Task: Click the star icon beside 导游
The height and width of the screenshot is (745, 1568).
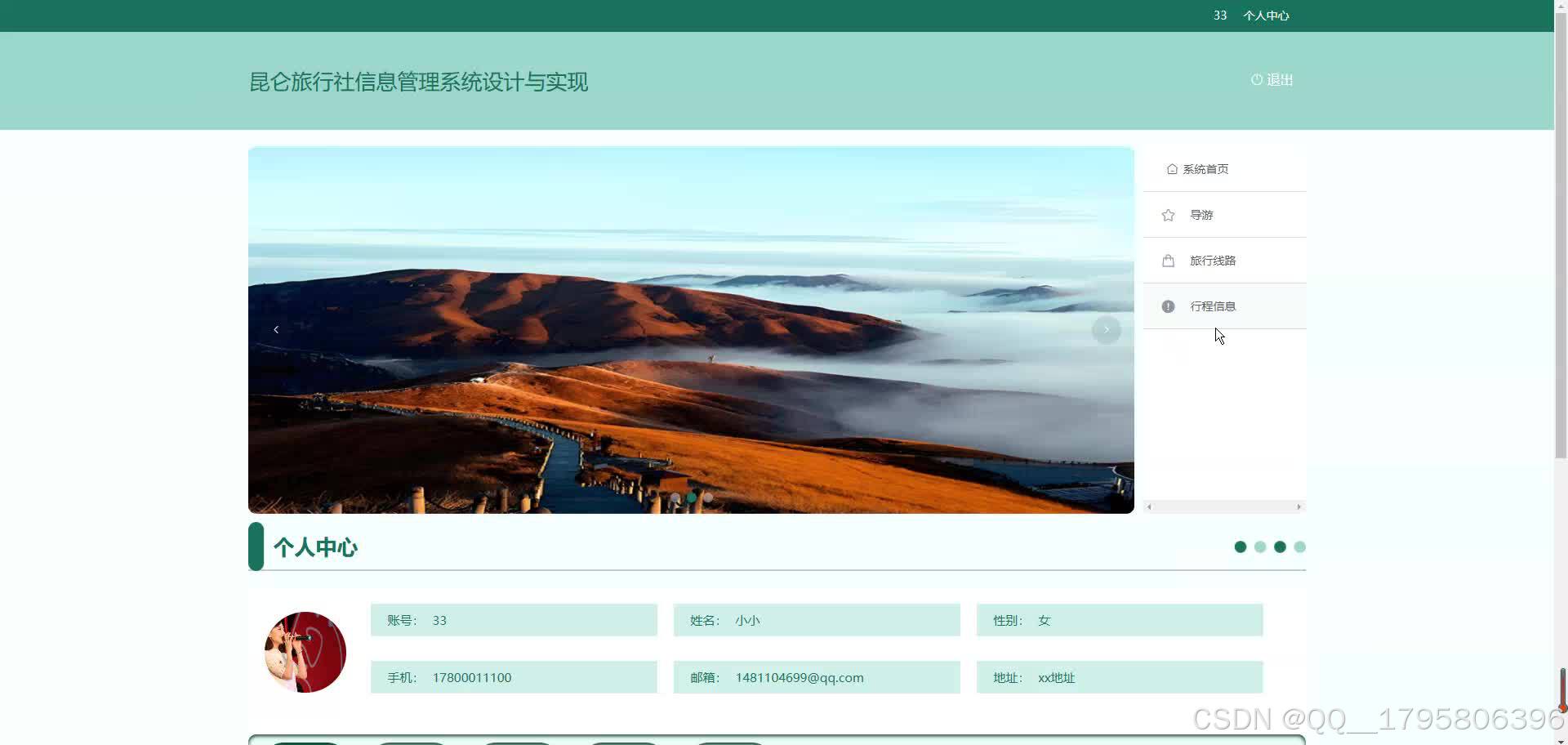Action: [x=1168, y=215]
